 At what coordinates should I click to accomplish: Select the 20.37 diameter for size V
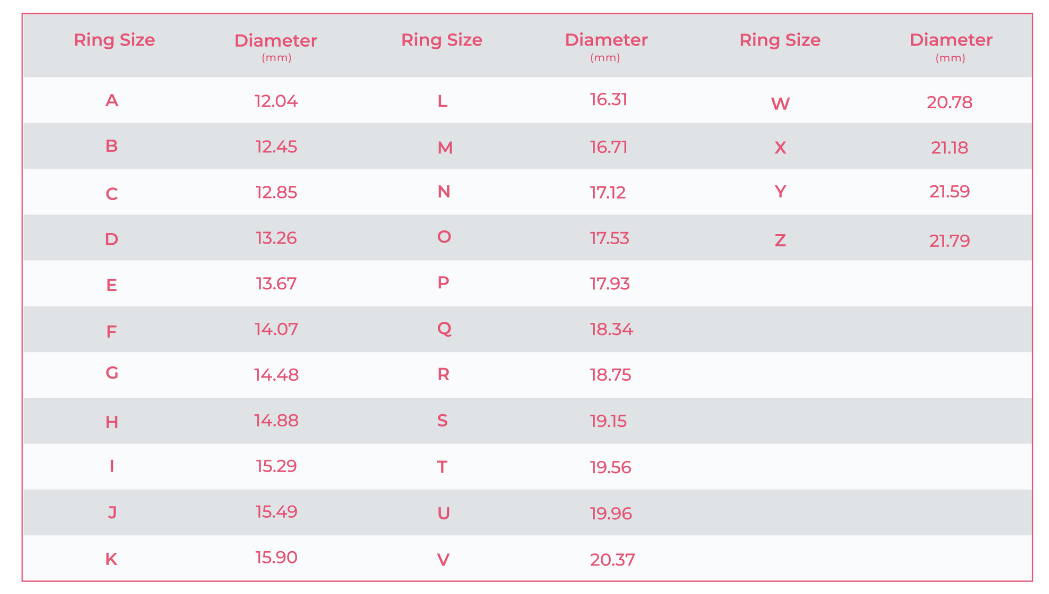(x=612, y=559)
